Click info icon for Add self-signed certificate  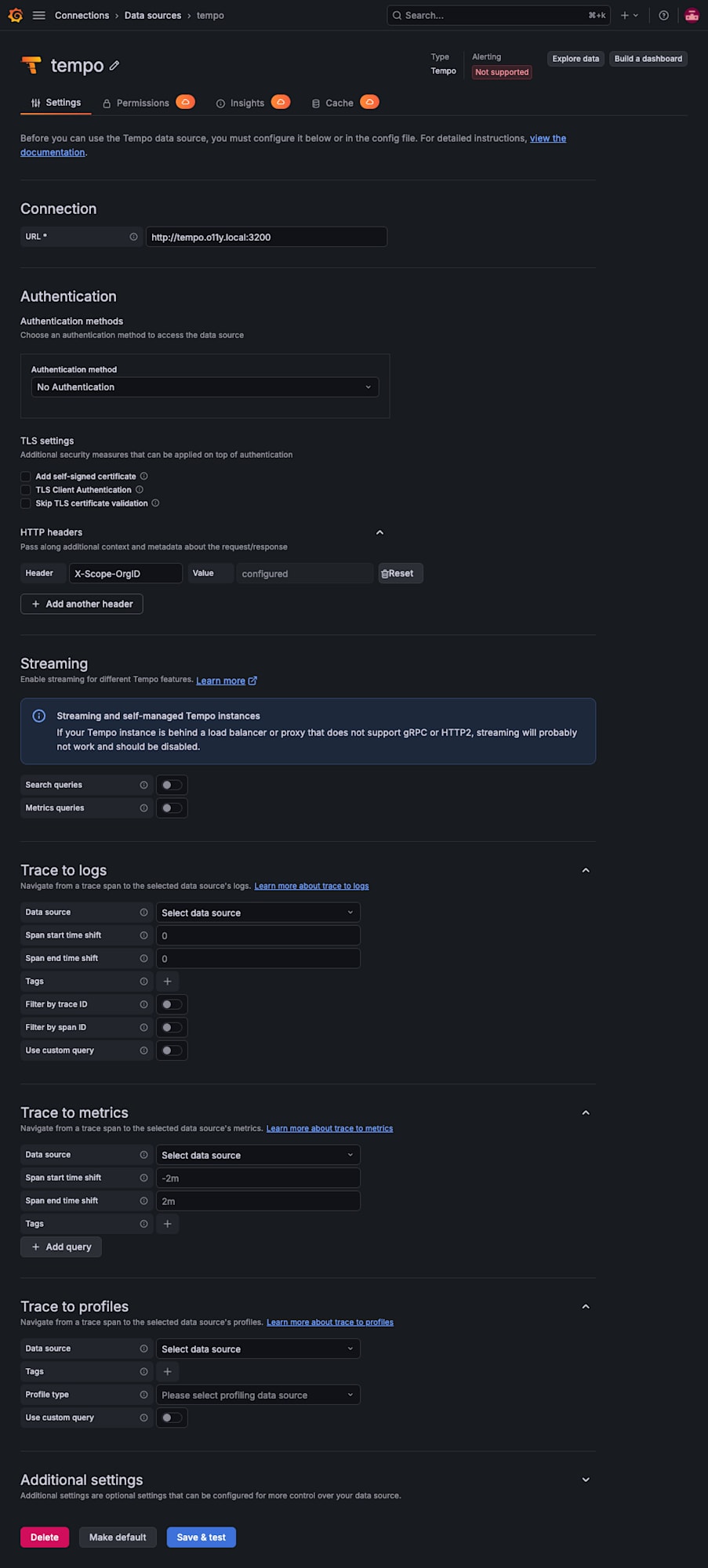pos(143,476)
